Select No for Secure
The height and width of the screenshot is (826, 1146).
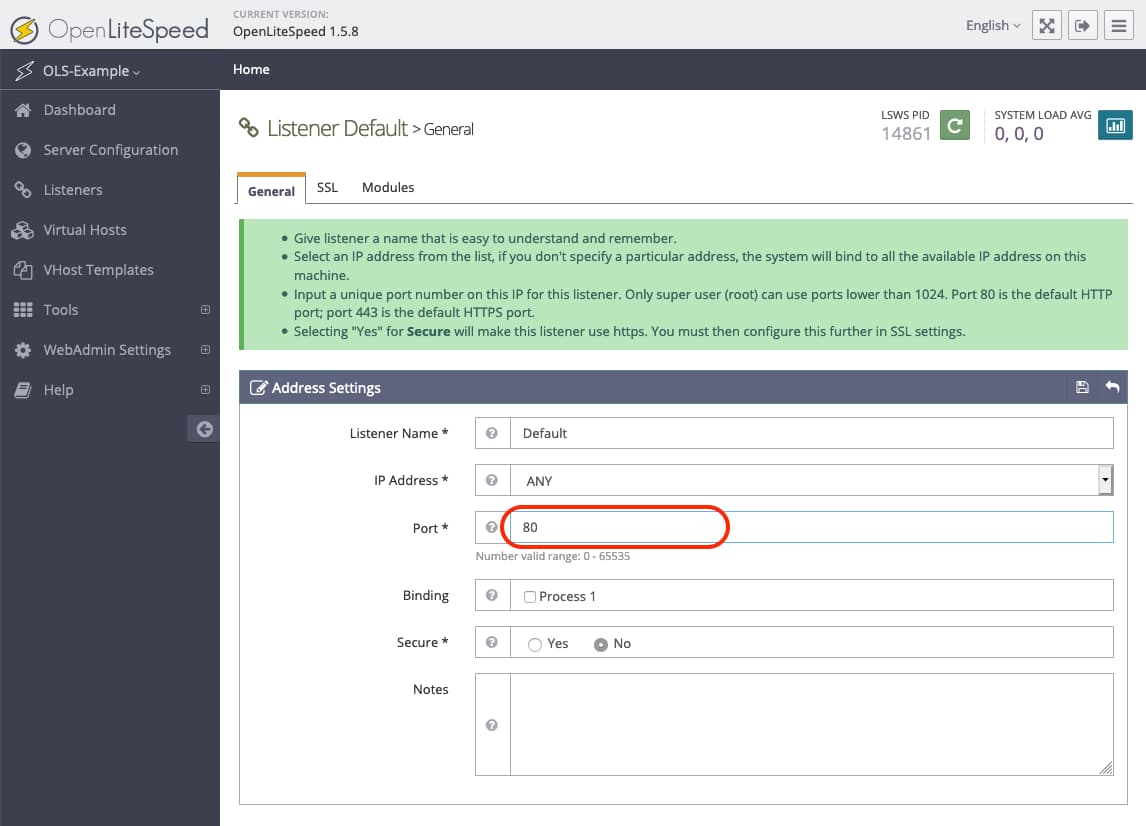coord(601,644)
